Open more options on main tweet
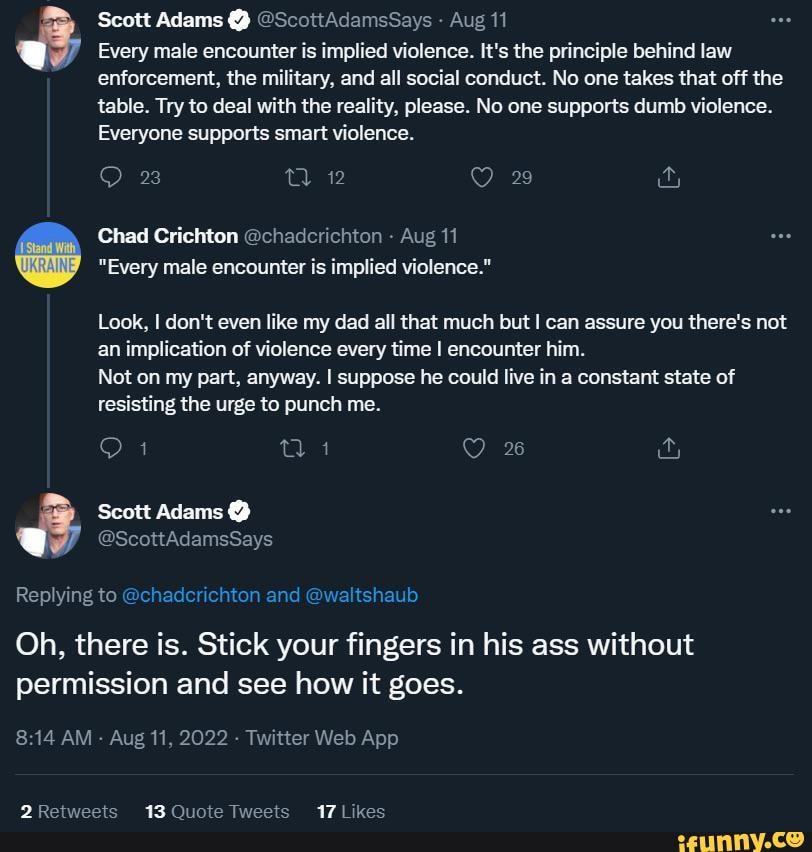The image size is (812, 852). pyautogui.click(x=781, y=511)
